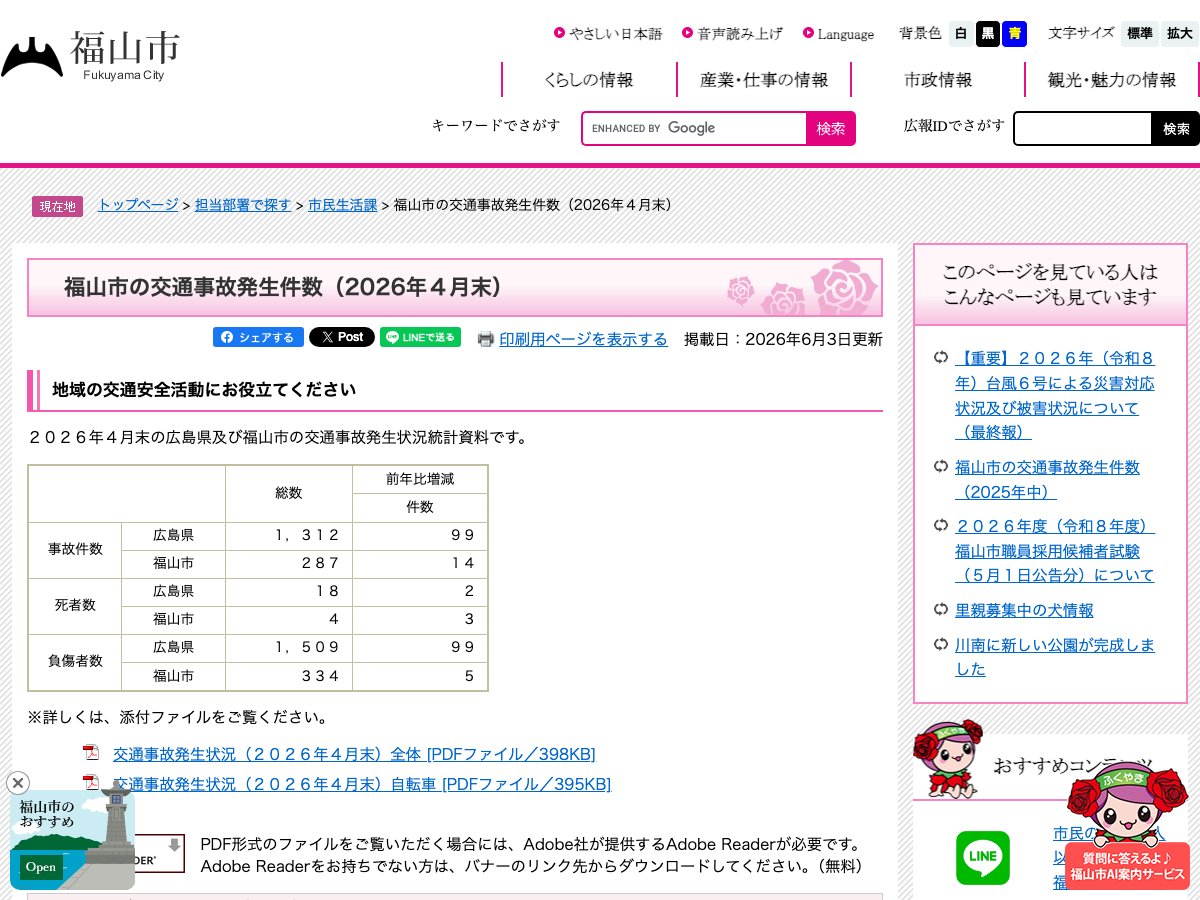The width and height of the screenshot is (1200, 900).
Task: Set text size to 標準
Action: (x=1140, y=34)
